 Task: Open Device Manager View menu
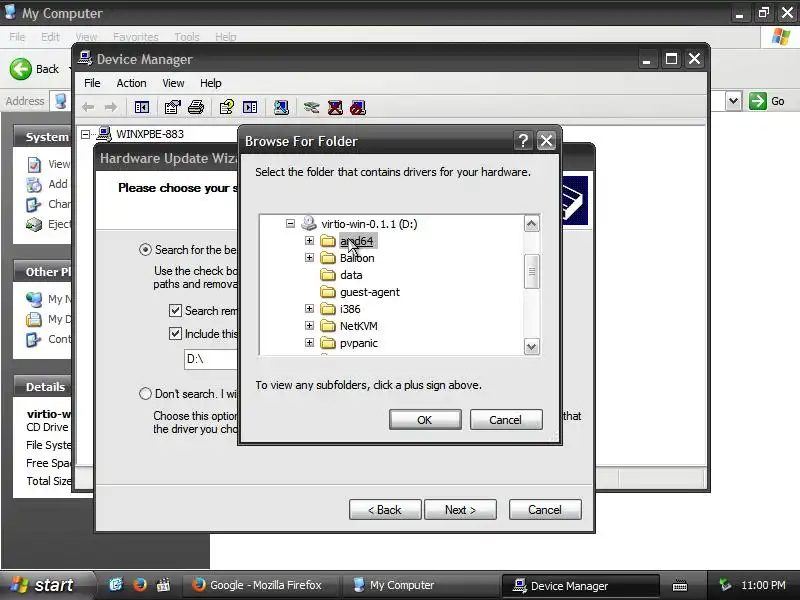(x=173, y=83)
